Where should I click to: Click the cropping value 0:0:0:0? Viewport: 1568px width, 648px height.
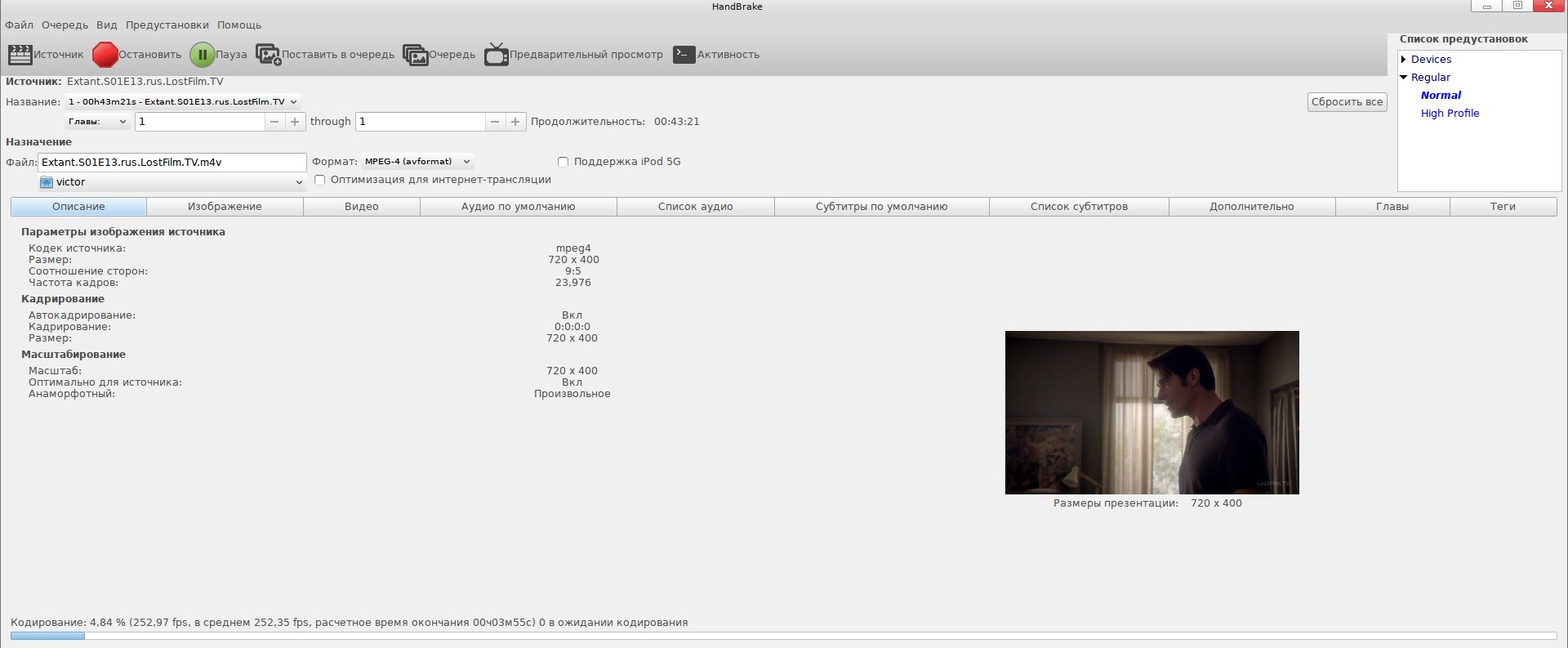click(x=572, y=327)
